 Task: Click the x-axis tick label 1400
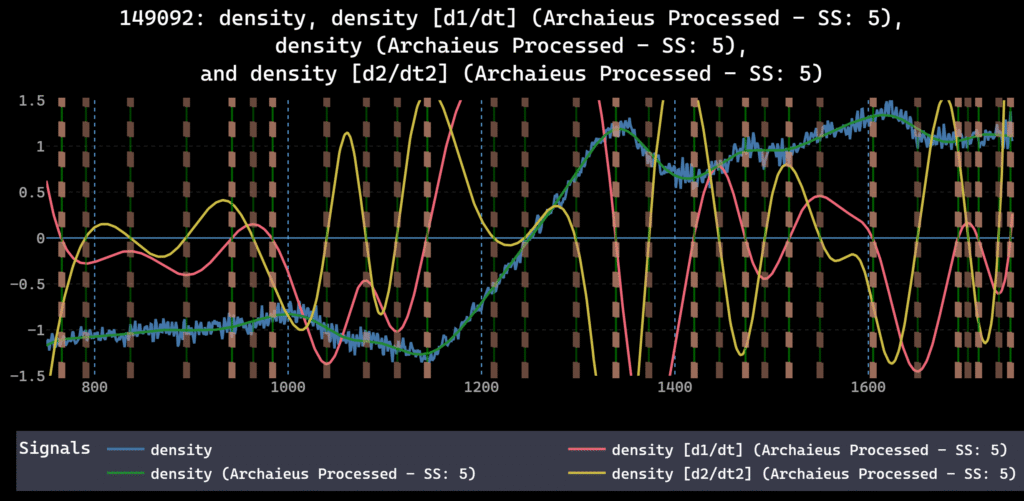(x=674, y=386)
